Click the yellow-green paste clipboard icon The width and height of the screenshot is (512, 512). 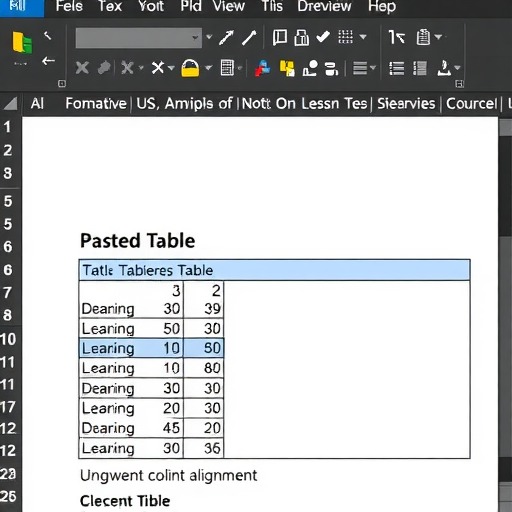pyautogui.click(x=22, y=42)
